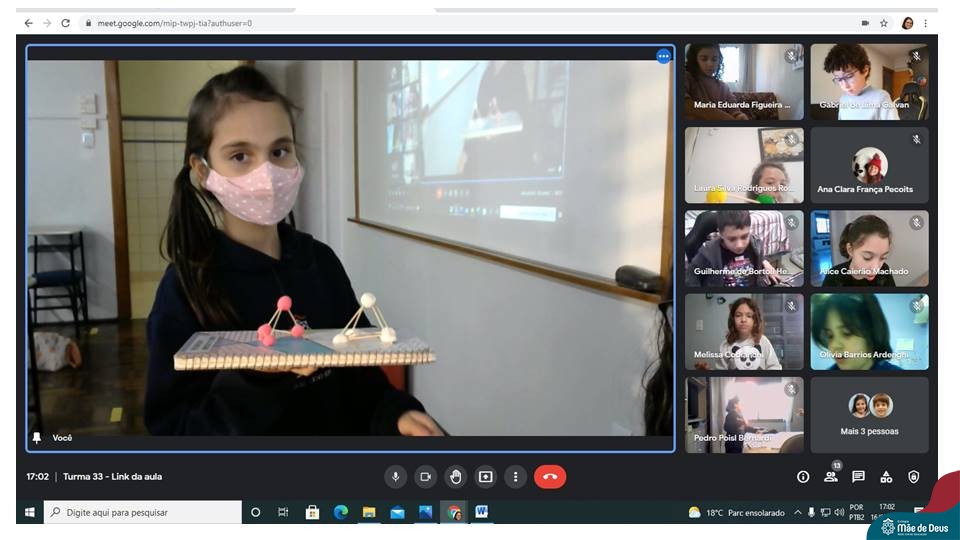960x540 pixels.
Task: Raise your hand in the meeting
Action: (x=455, y=477)
